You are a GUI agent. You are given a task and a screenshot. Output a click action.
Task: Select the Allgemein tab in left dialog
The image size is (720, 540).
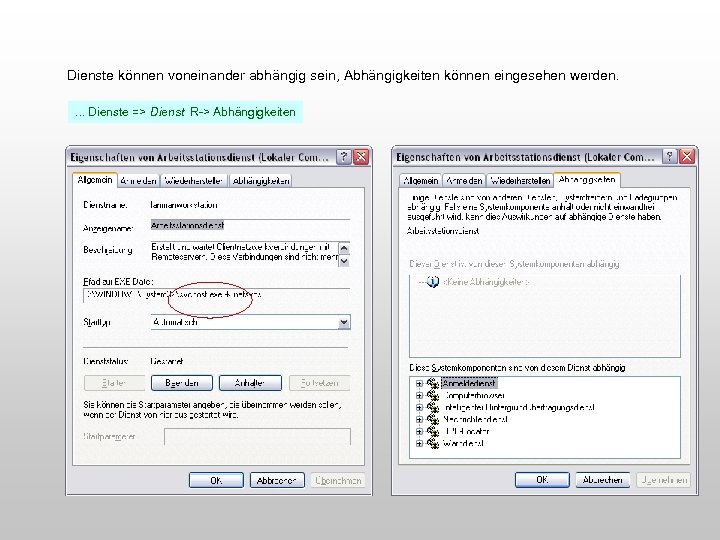point(95,180)
